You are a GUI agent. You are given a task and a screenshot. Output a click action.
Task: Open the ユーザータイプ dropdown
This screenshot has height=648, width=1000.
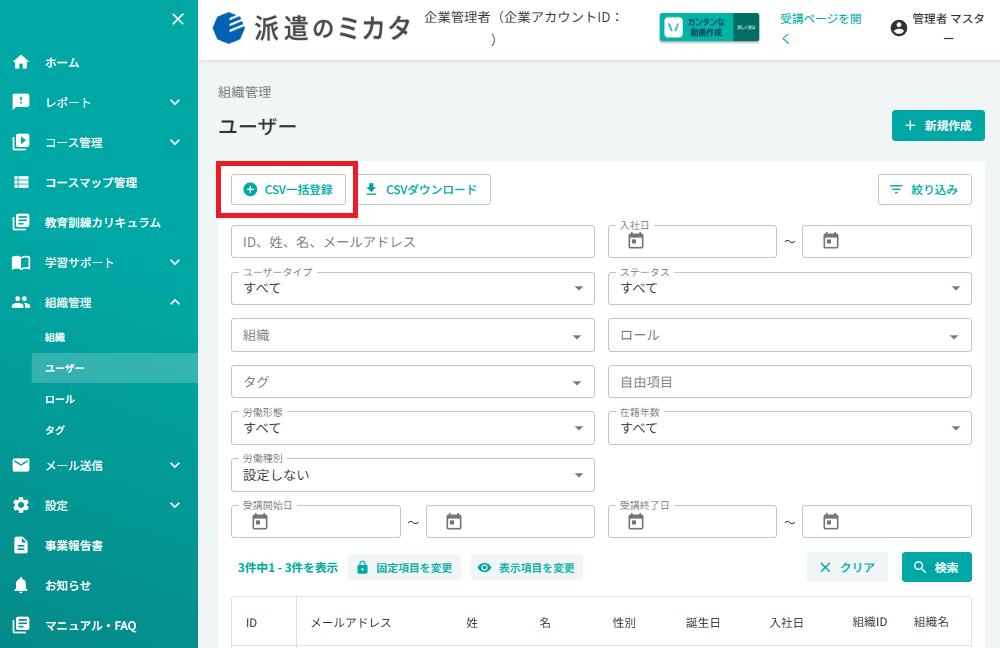[413, 288]
